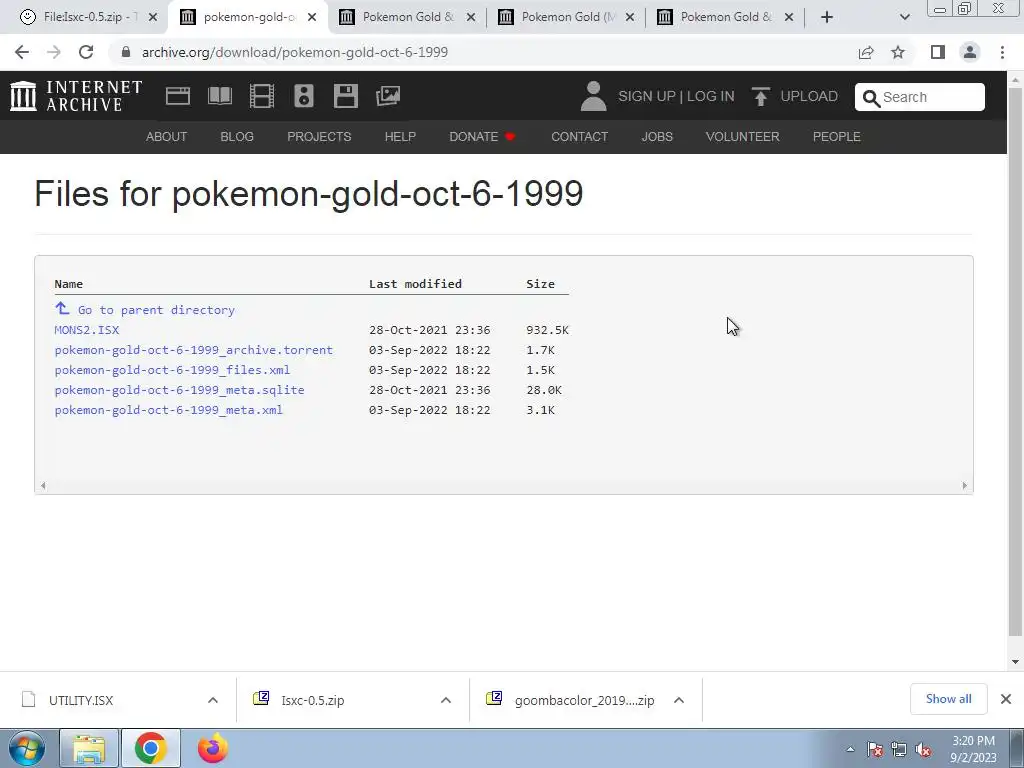The width and height of the screenshot is (1024, 768).
Task: Click the UPLOAD link text
Action: (809, 96)
